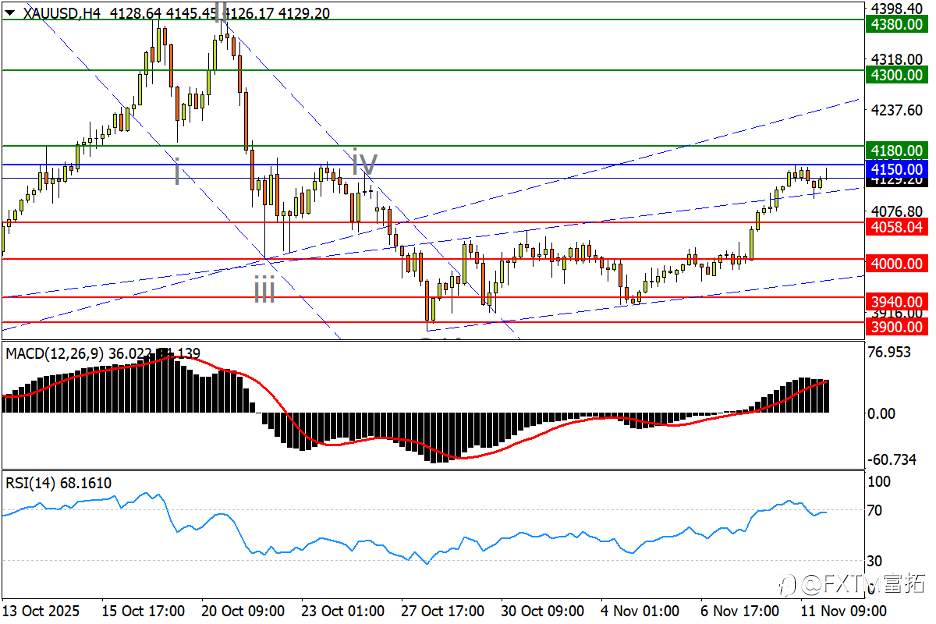Screen dimensions: 936x624
Task: Click the current price 4129.20 tag
Action: pos(897,180)
